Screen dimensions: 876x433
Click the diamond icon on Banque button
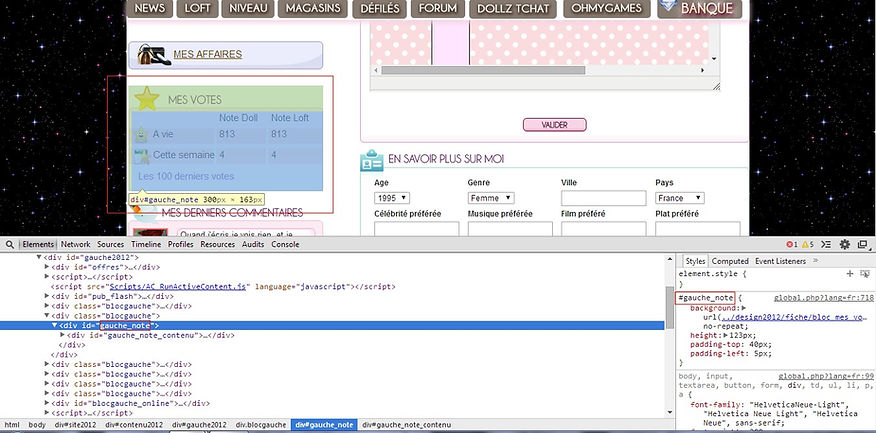(668, 6)
